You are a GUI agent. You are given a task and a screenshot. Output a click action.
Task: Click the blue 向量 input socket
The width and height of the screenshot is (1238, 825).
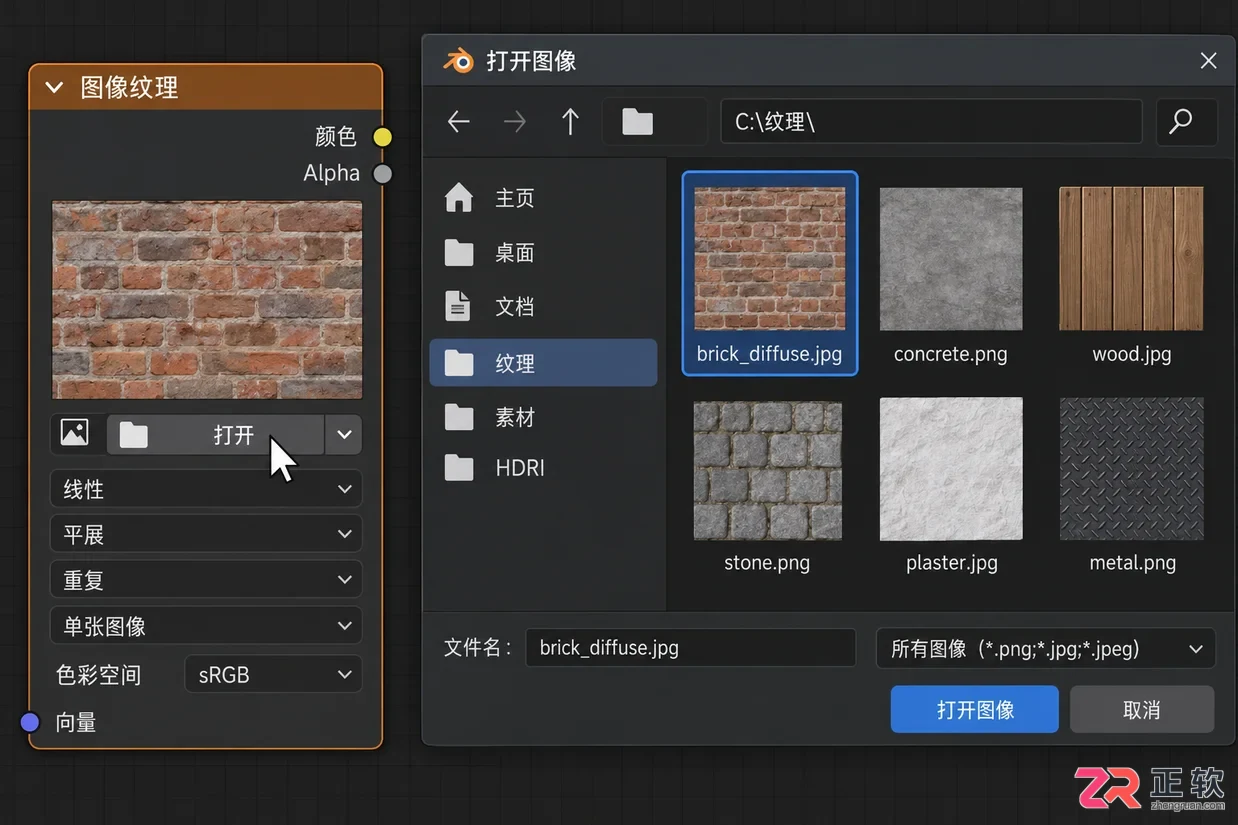point(30,722)
